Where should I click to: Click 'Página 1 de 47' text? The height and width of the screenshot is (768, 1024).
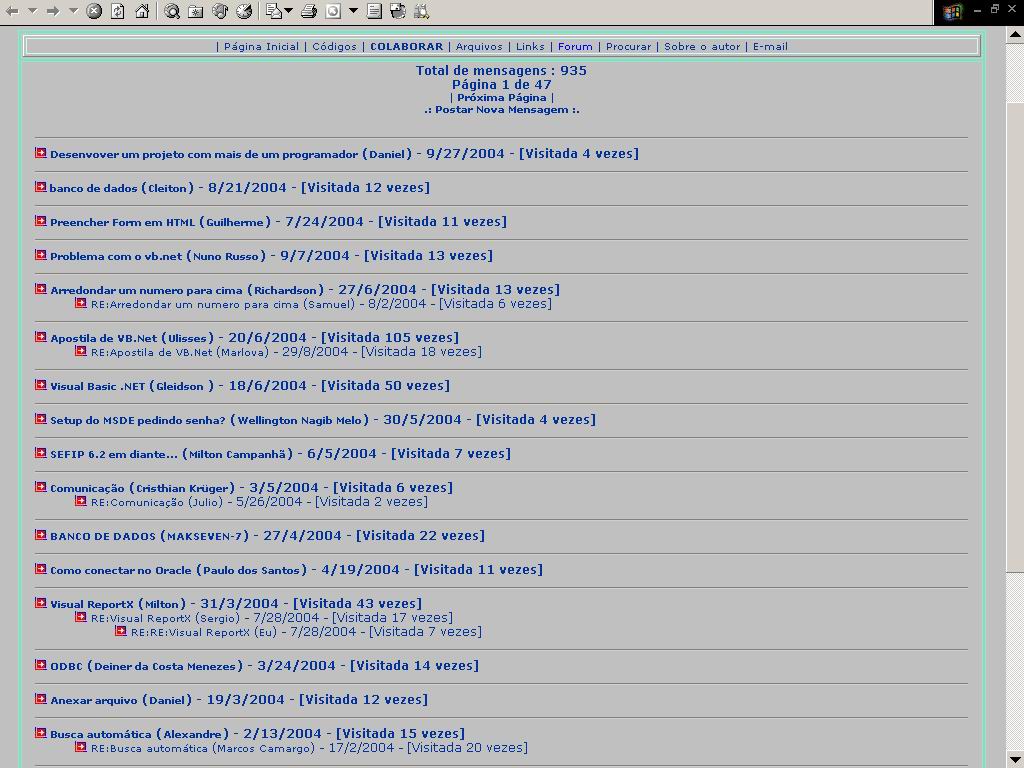[502, 84]
